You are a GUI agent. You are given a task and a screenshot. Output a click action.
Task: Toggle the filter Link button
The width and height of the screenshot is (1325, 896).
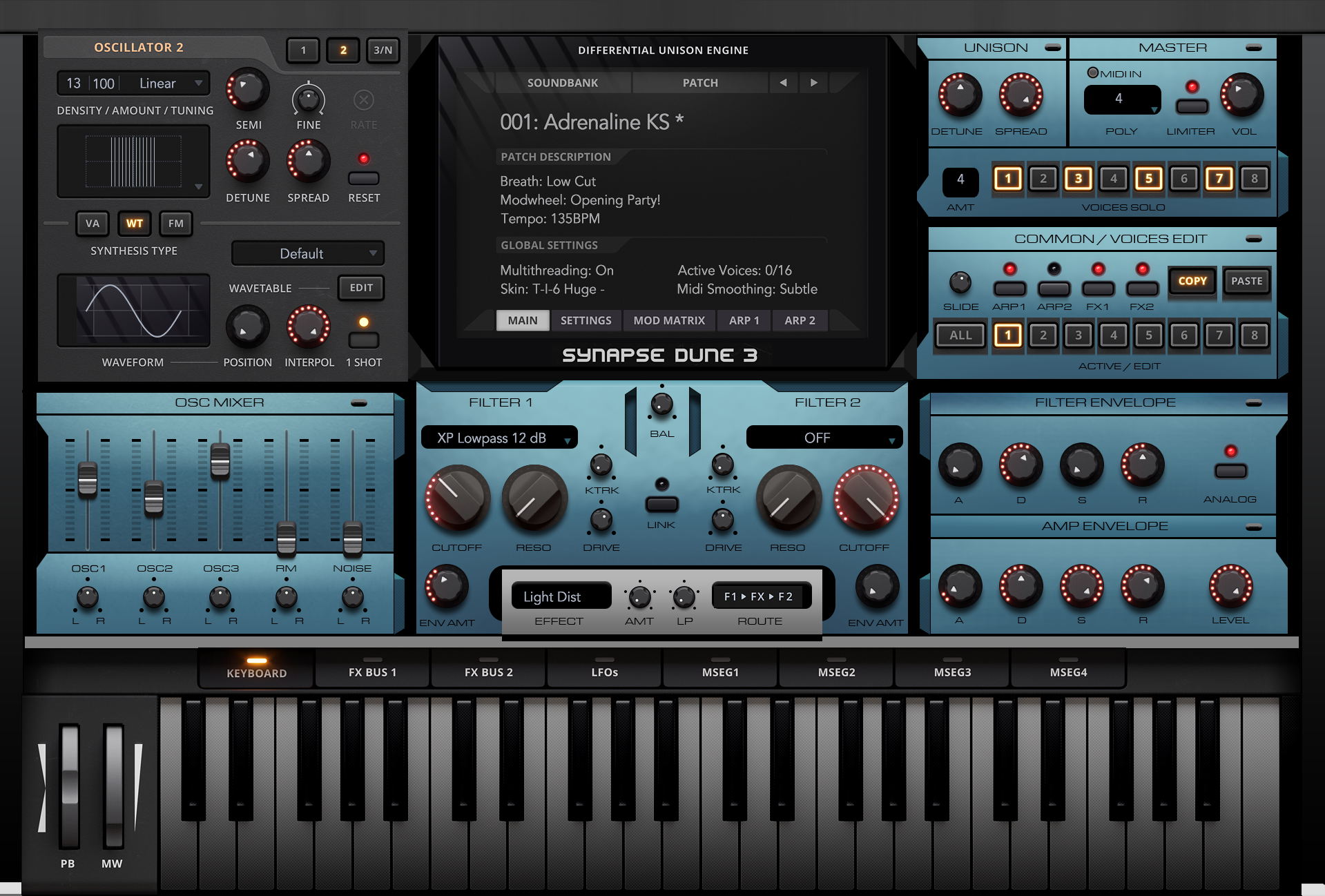[661, 505]
